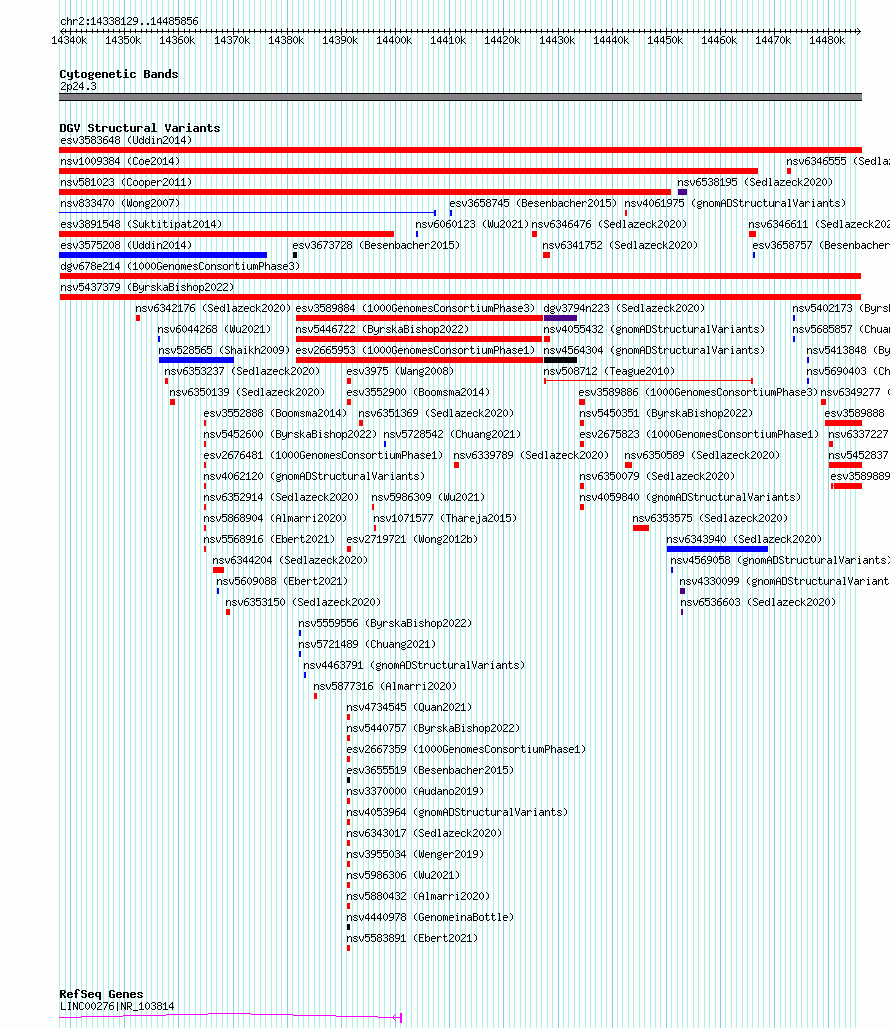Click nsv6342176 (Sedlazeck2020) label
This screenshot has width=890, height=1028.
[213, 308]
